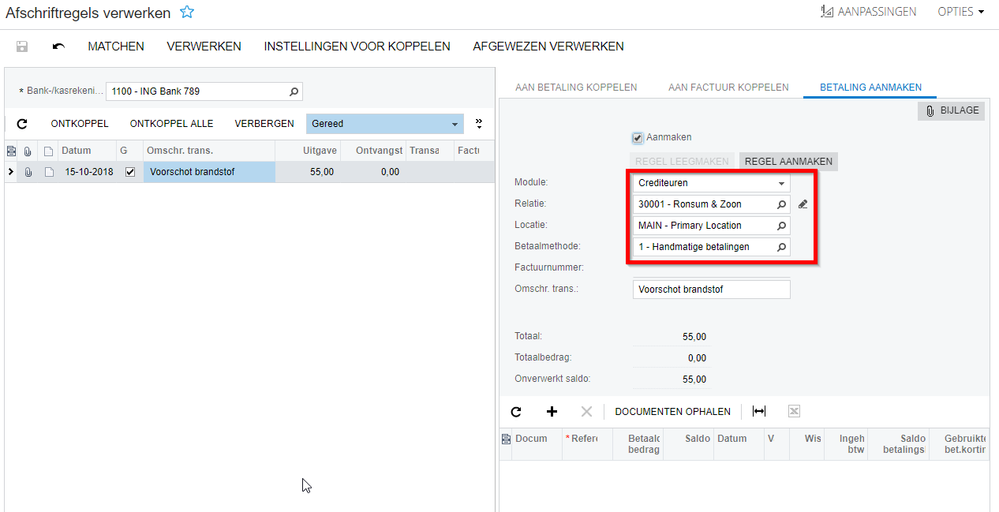Click ONTKOPPEL ALLE button
This screenshot has height=512, width=999.
click(171, 124)
